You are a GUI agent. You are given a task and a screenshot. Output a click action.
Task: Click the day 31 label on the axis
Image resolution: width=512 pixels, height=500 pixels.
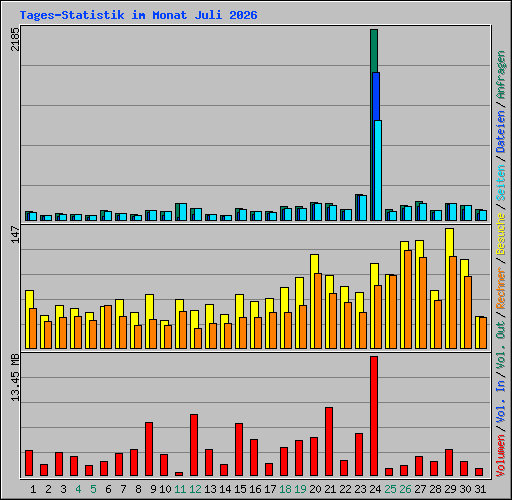pos(480,489)
